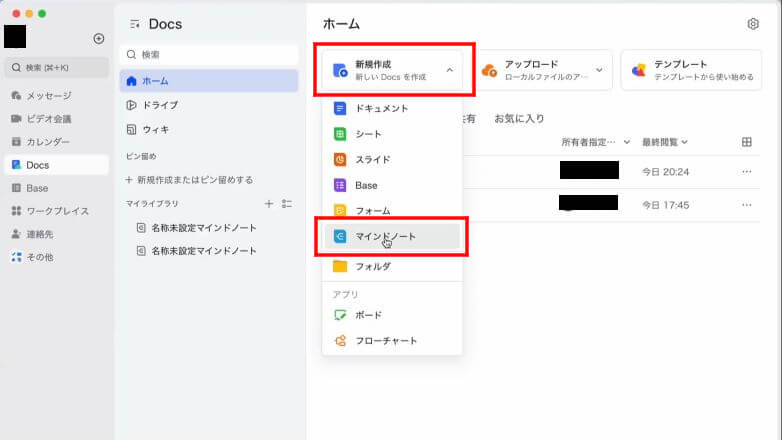This screenshot has height=440, width=782.
Task: Go to ビデオ会議 in the sidebar
Action: pos(56,119)
